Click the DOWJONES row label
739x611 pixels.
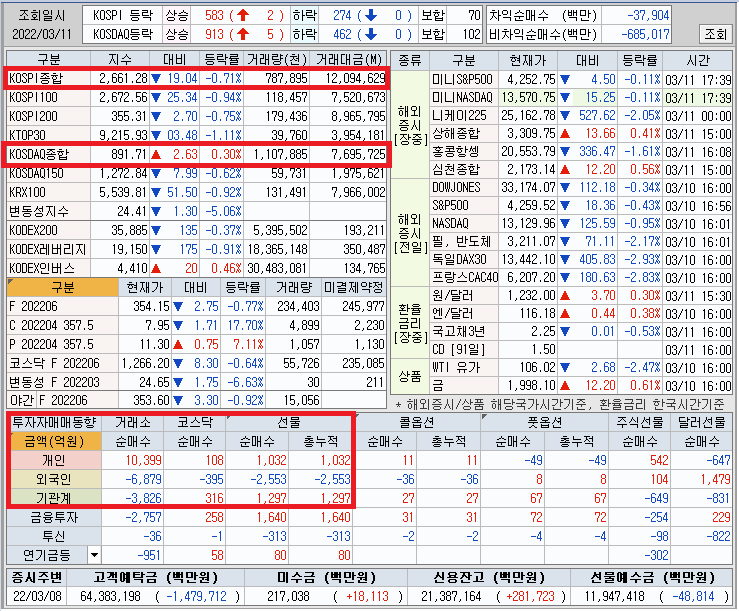(x=456, y=188)
